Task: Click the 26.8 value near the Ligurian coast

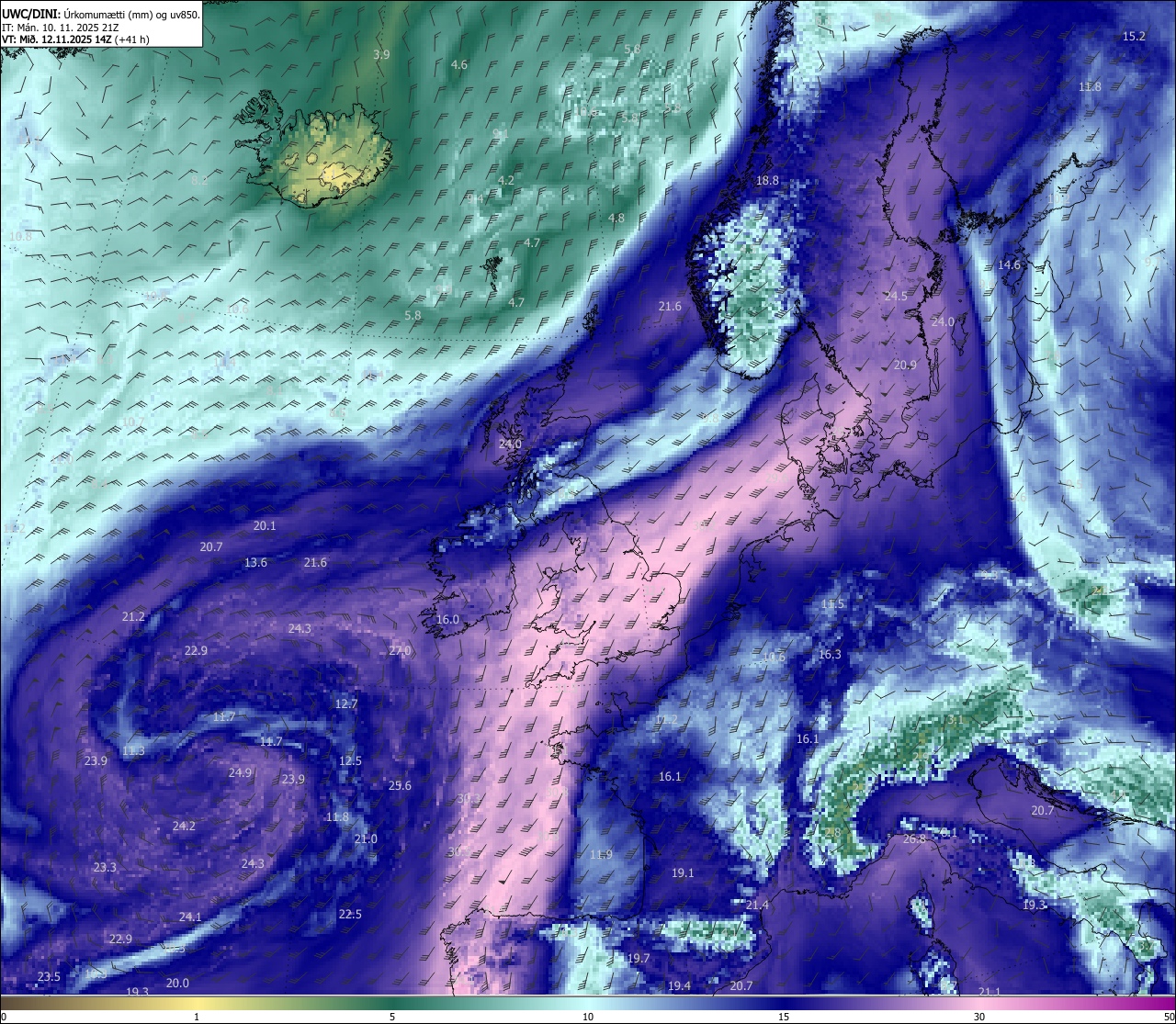Action: pyautogui.click(x=914, y=839)
